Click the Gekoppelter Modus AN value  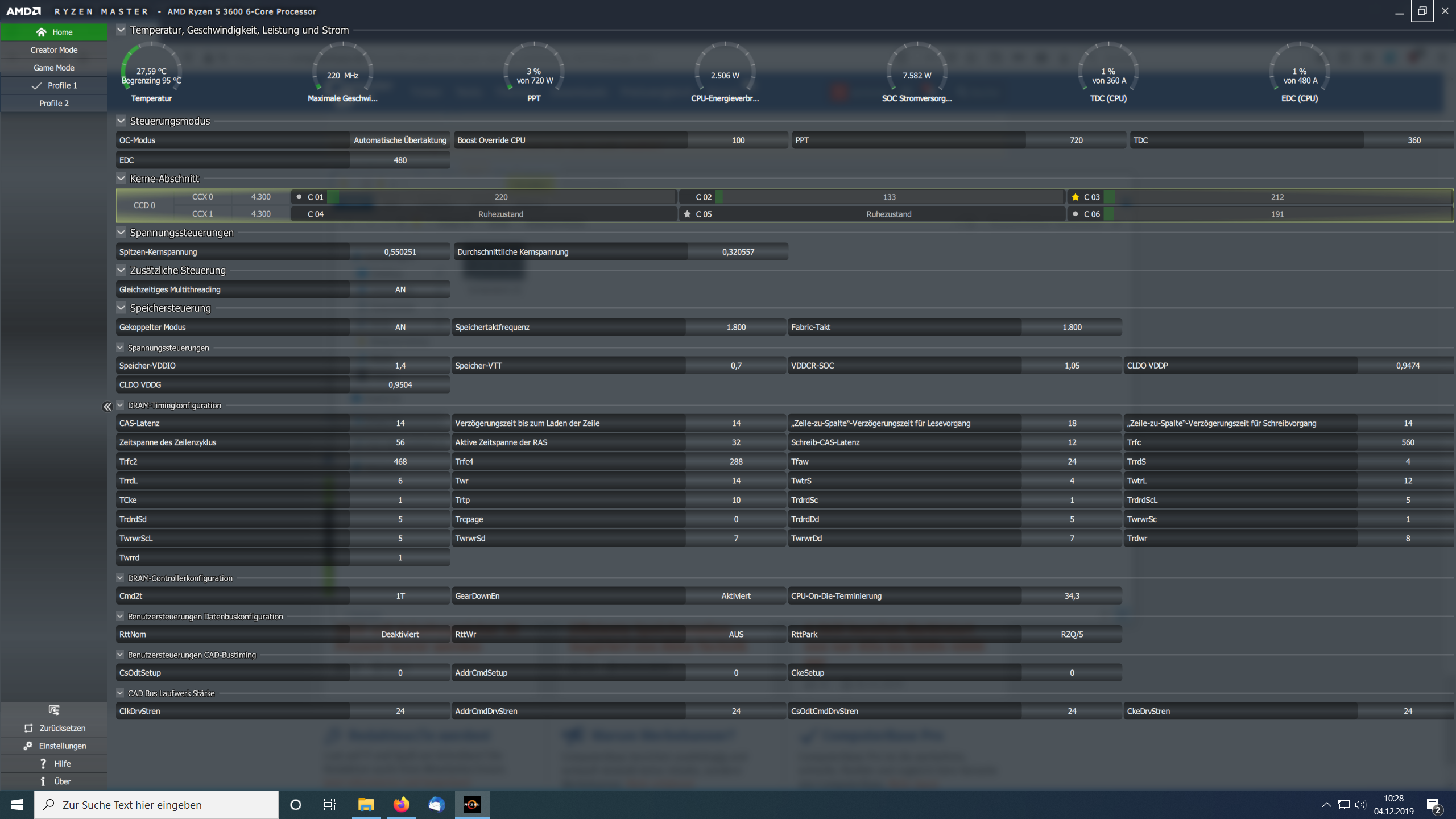400,327
